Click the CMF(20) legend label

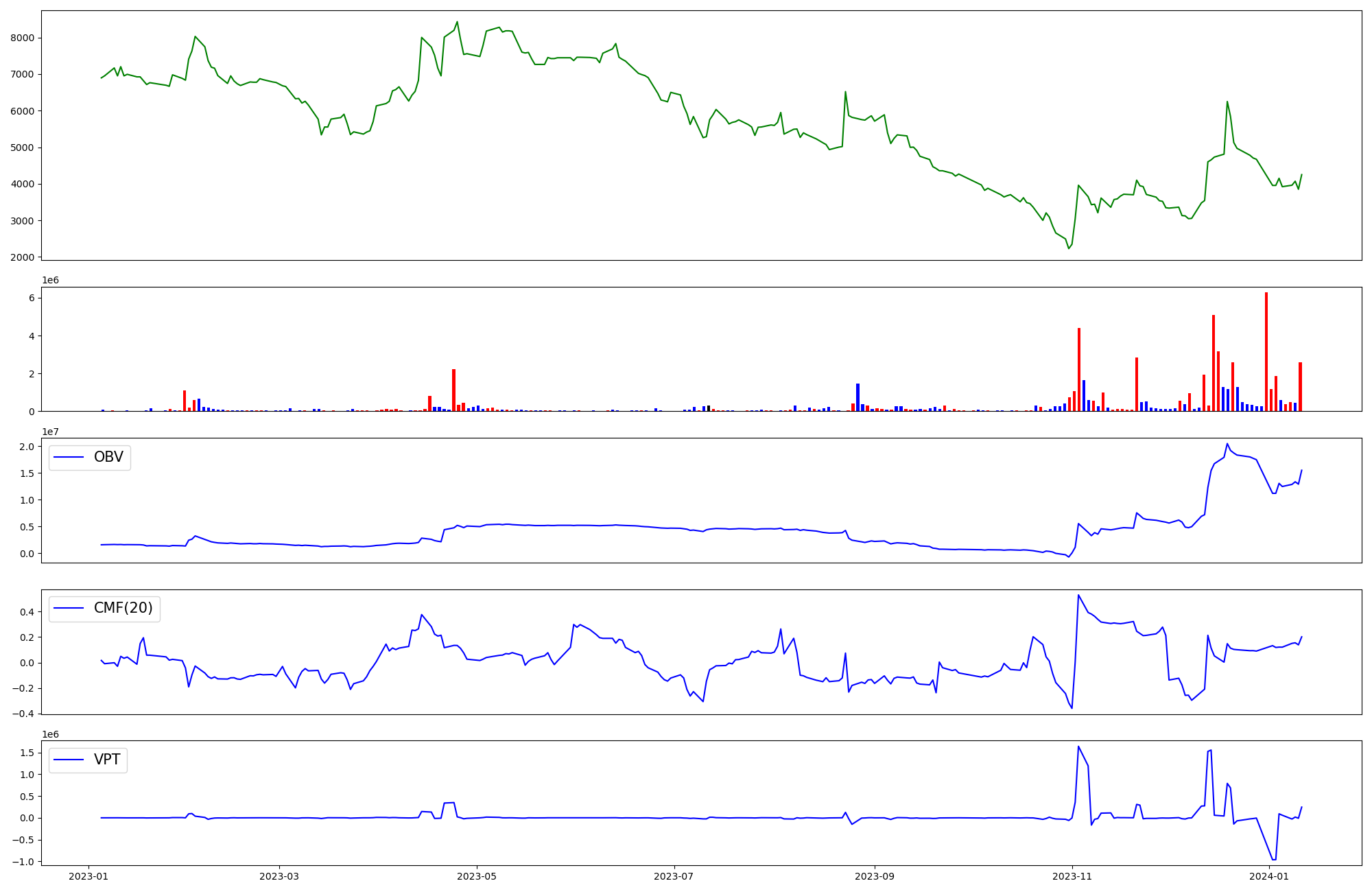[x=123, y=609]
